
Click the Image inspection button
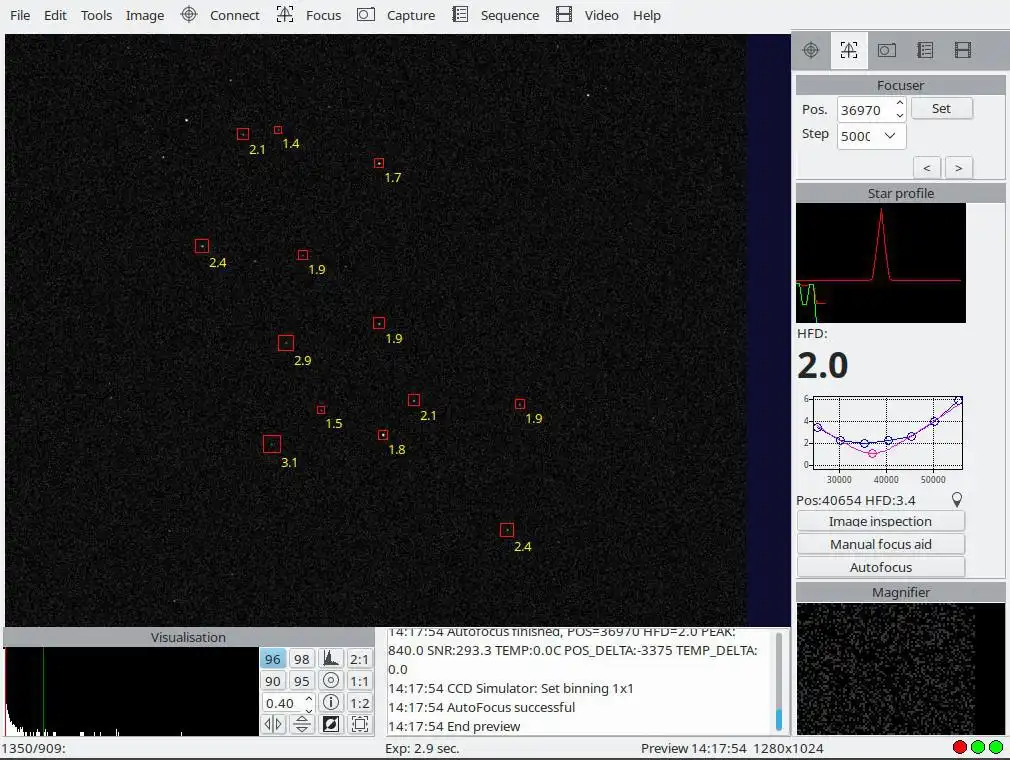coord(880,521)
